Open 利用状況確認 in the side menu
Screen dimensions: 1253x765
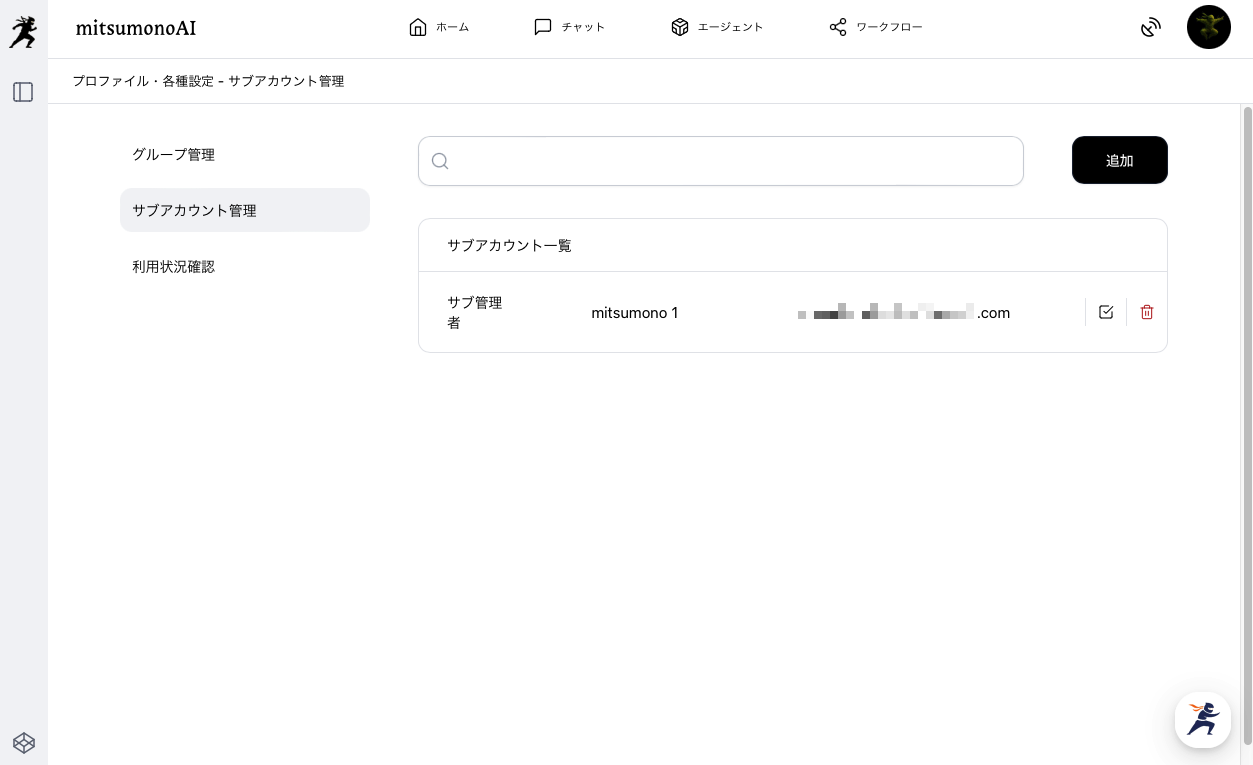click(x=174, y=267)
